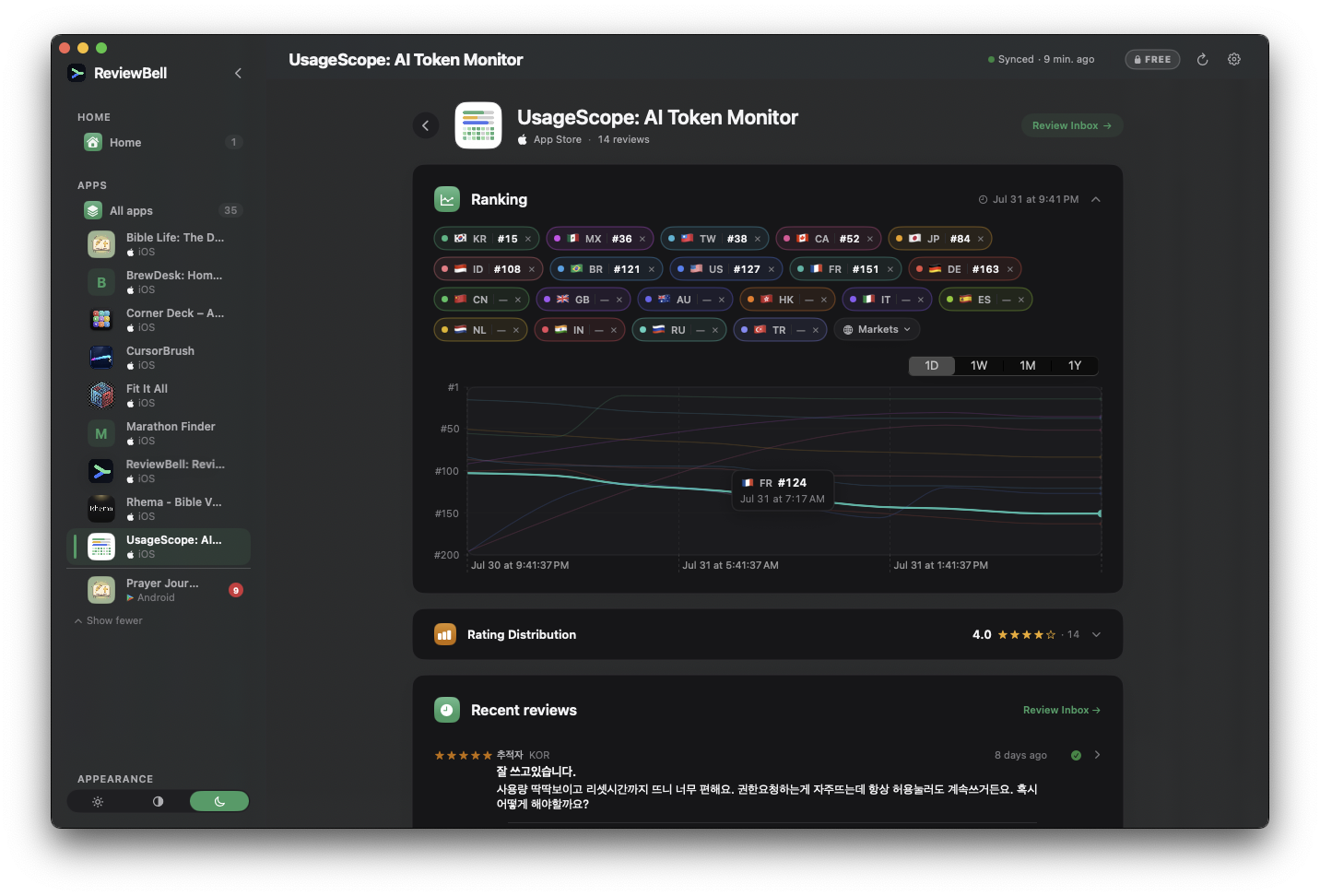Remove the MX market chip
Screen dimensions: 1320x896
coord(642,239)
